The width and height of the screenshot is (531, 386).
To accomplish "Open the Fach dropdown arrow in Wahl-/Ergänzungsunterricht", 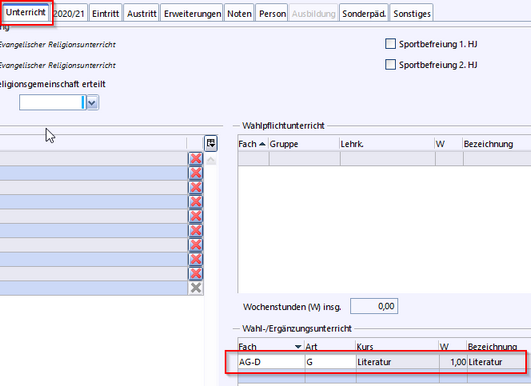I will (298, 347).
